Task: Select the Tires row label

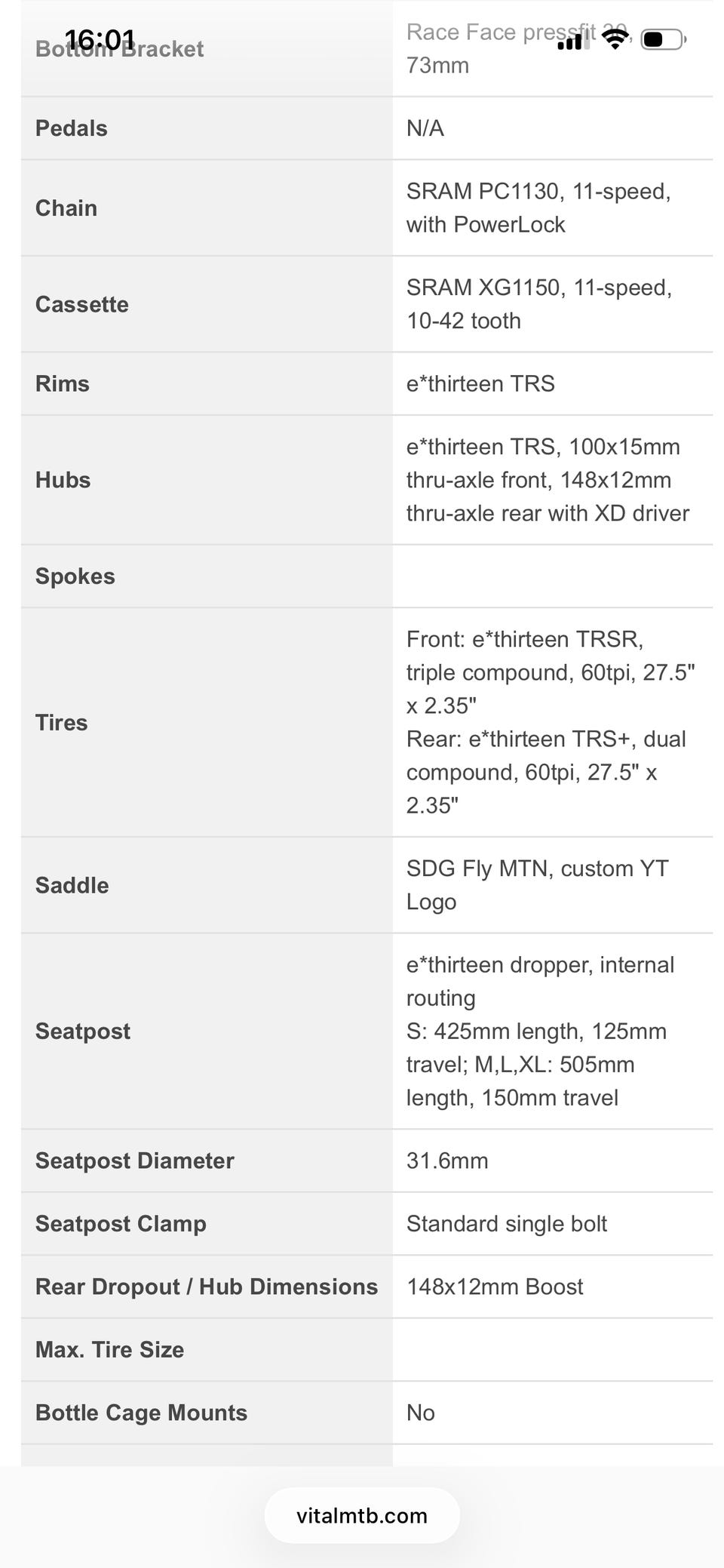Action: (x=62, y=722)
